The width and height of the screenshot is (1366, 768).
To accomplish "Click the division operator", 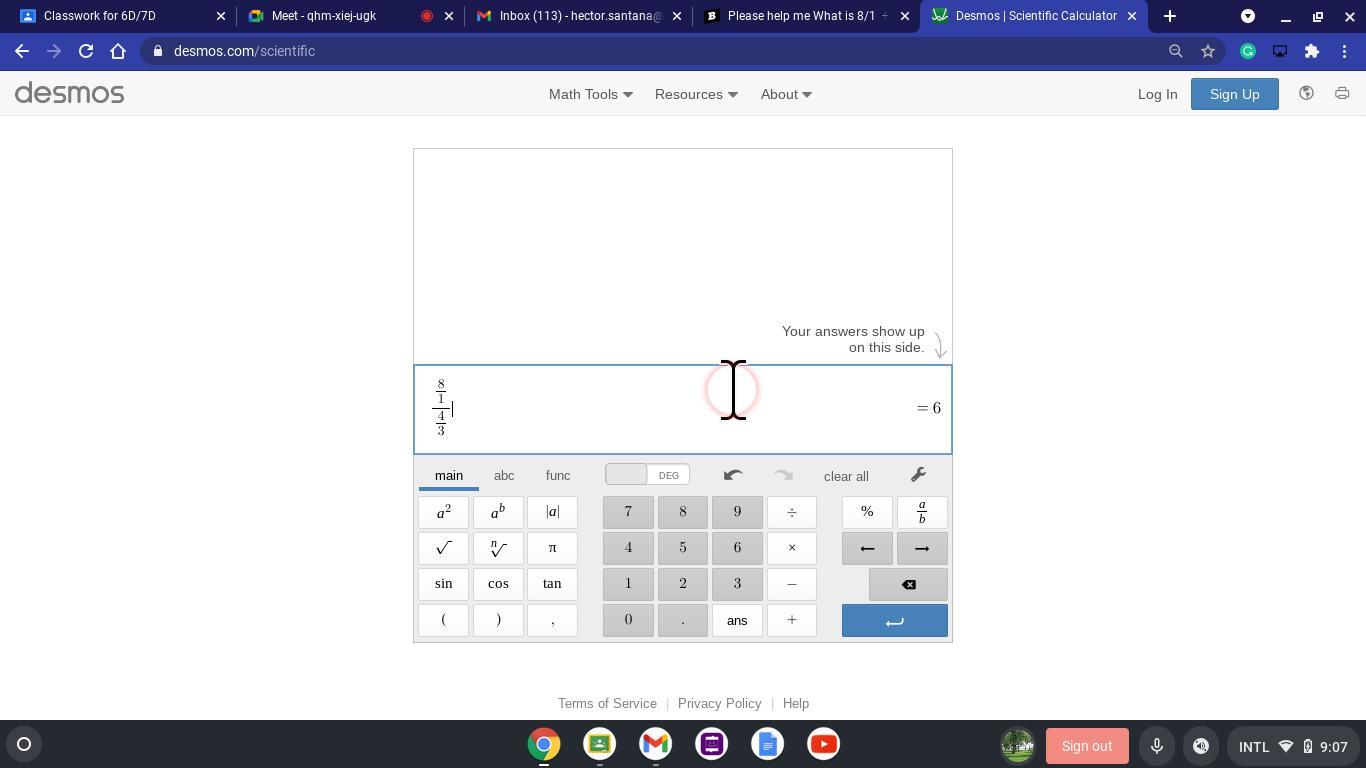I will point(792,512).
